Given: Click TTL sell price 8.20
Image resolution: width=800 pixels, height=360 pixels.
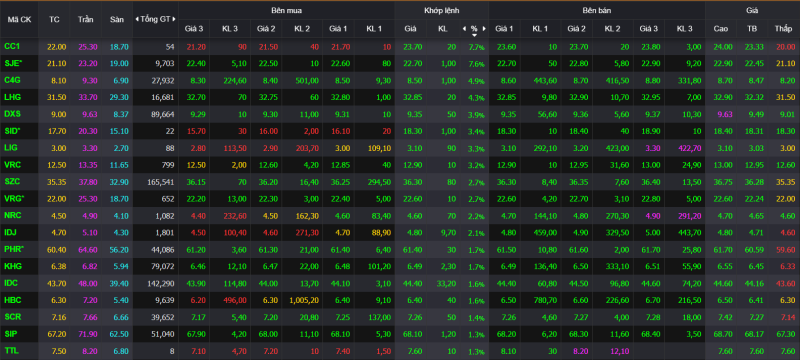Looking at the screenshot, I should coord(581,351).
